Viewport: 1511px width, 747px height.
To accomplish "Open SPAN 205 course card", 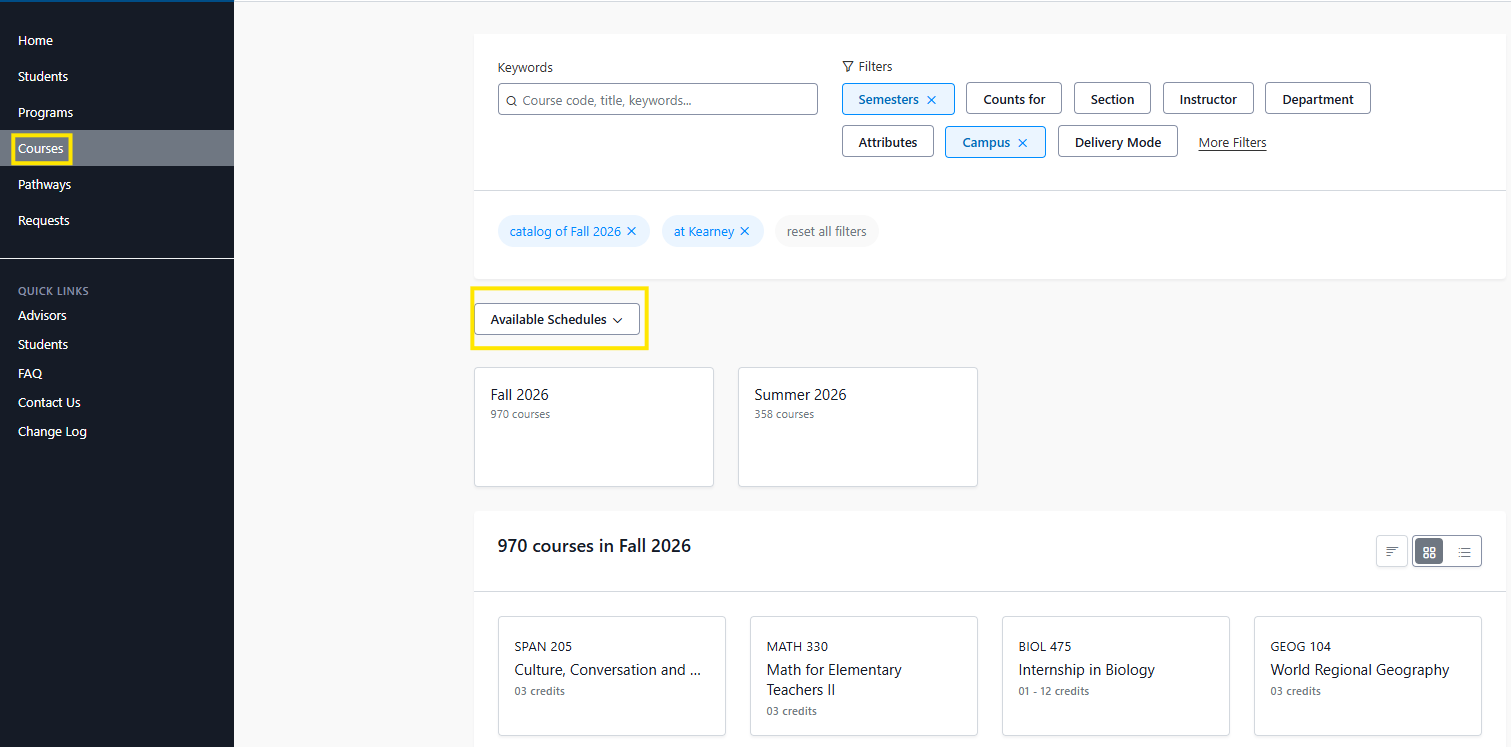I will pyautogui.click(x=612, y=676).
